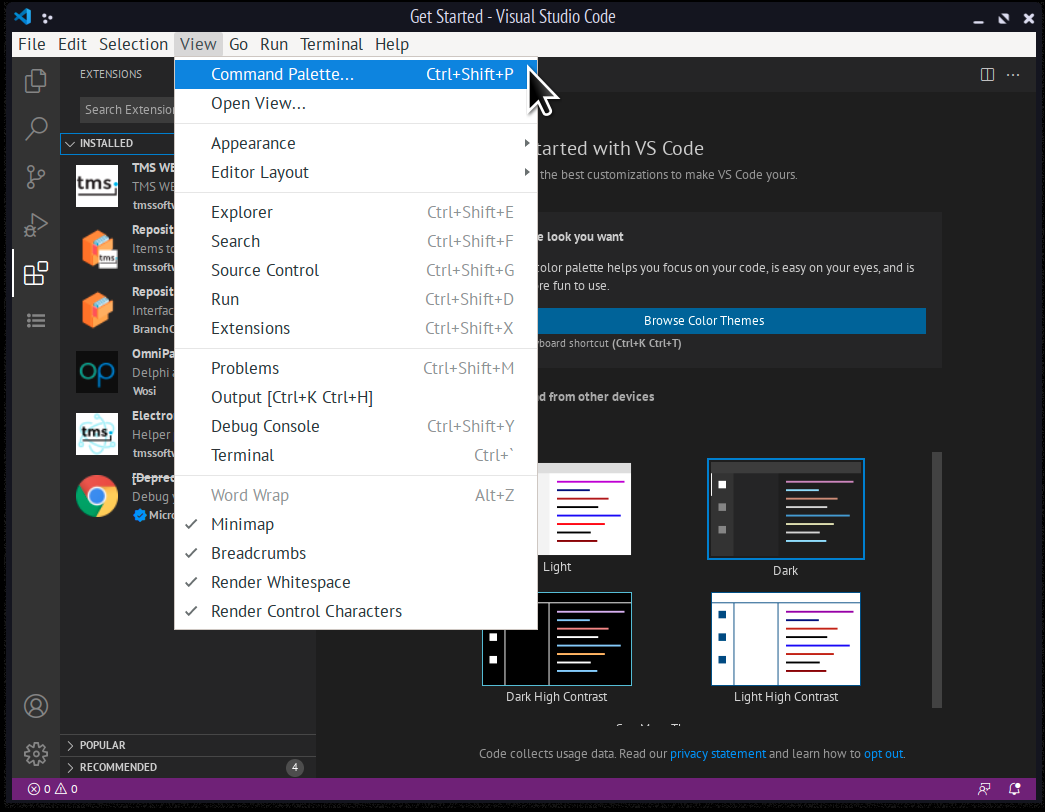The image size is (1045, 812).
Task: Click the Get Started page scrollbar
Action: click(936, 580)
